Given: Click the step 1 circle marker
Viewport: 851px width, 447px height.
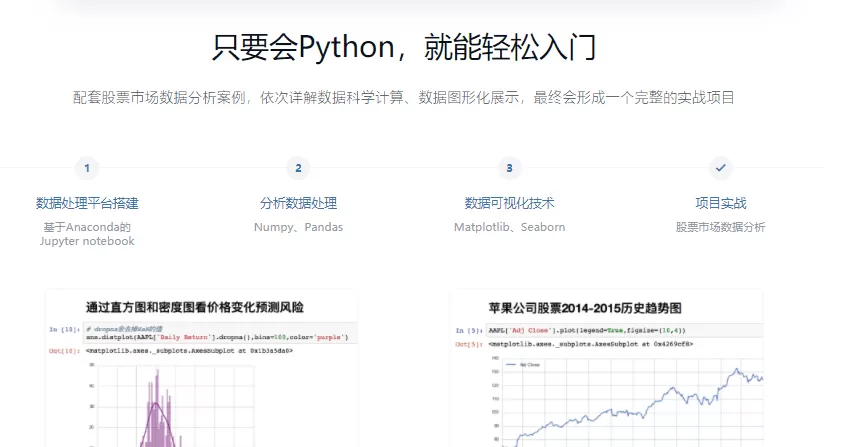Looking at the screenshot, I should point(87,168).
